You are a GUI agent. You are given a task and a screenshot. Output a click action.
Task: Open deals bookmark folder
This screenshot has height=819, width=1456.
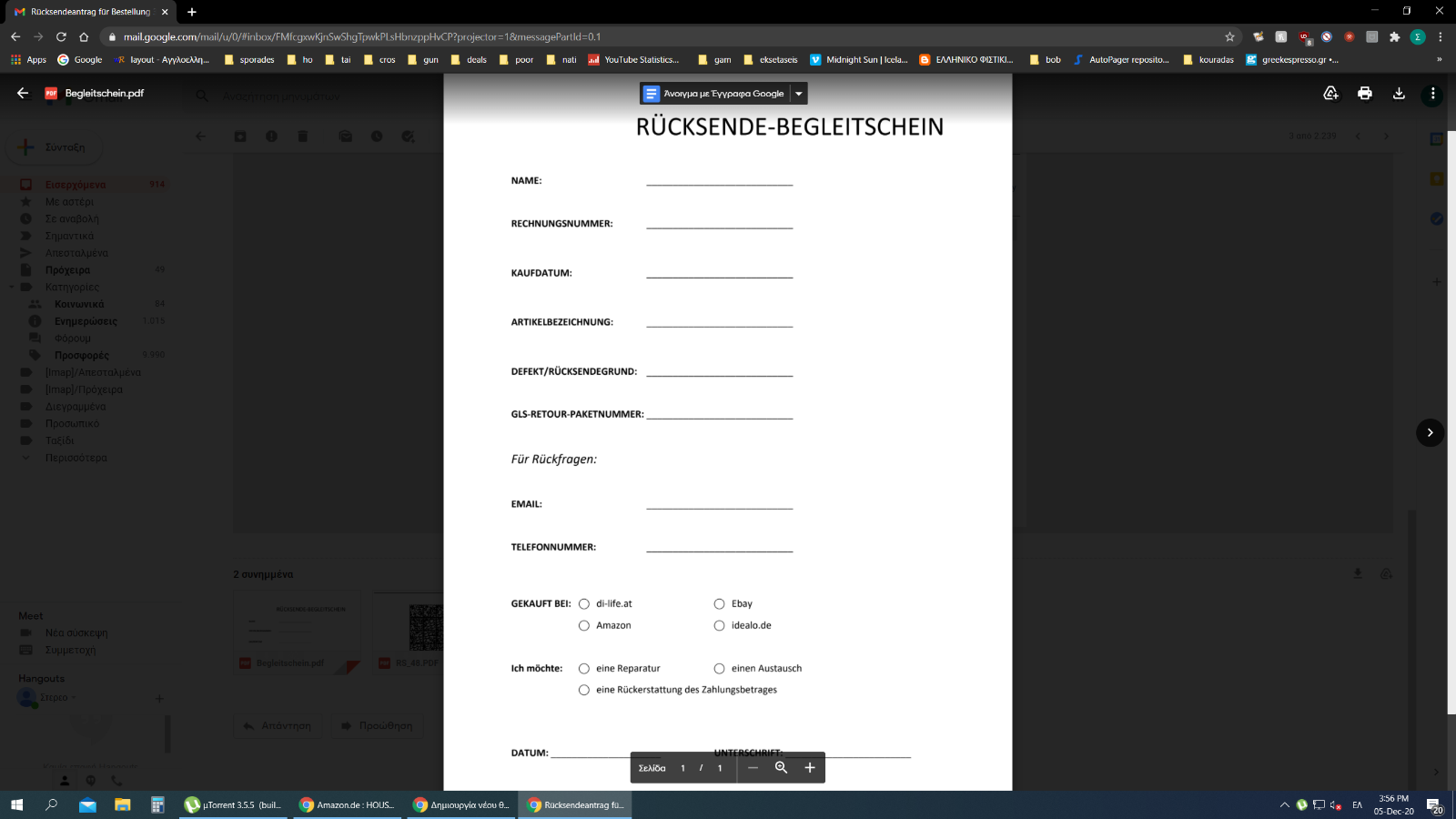[x=469, y=60]
